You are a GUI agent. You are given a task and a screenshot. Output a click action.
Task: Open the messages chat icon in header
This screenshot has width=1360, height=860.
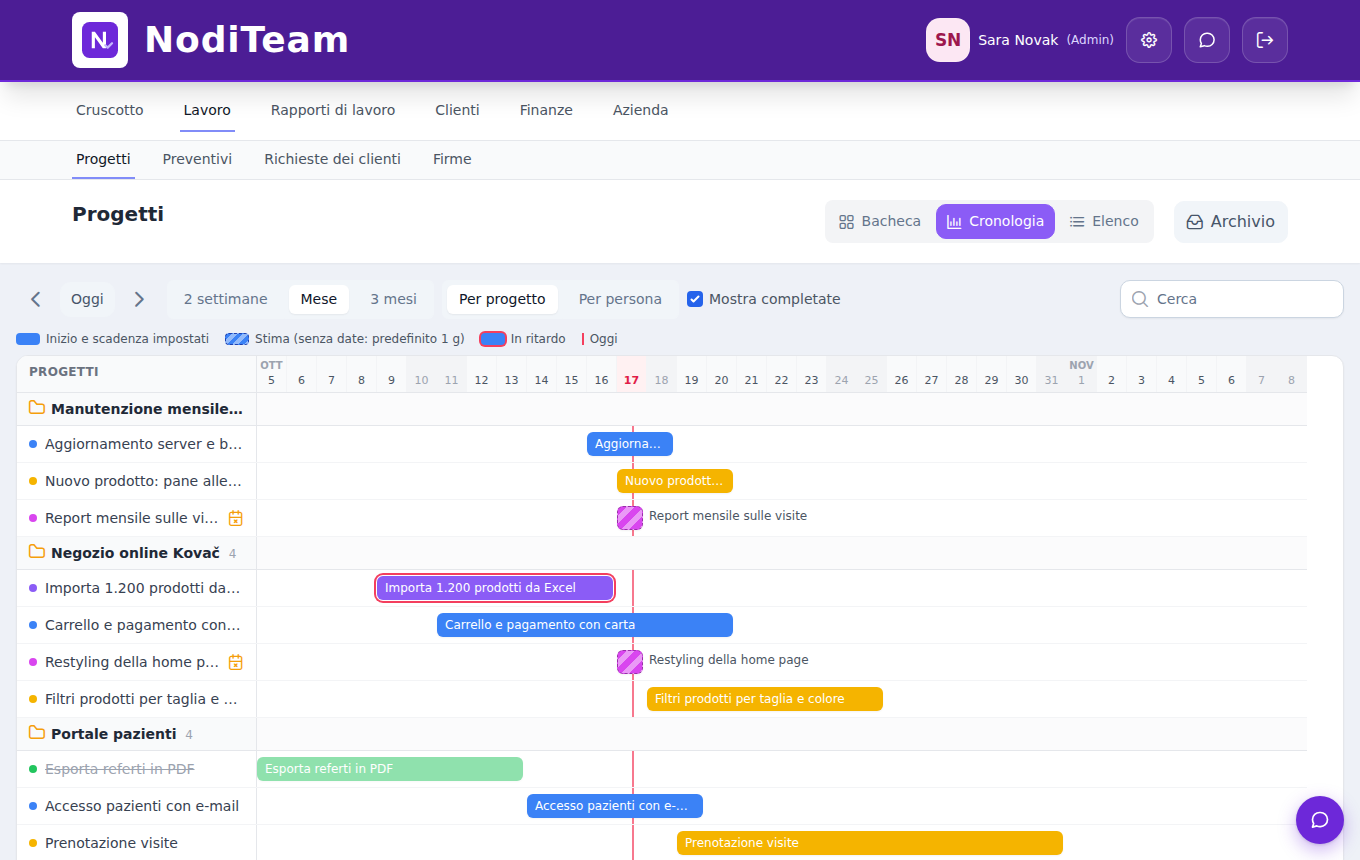1207,40
